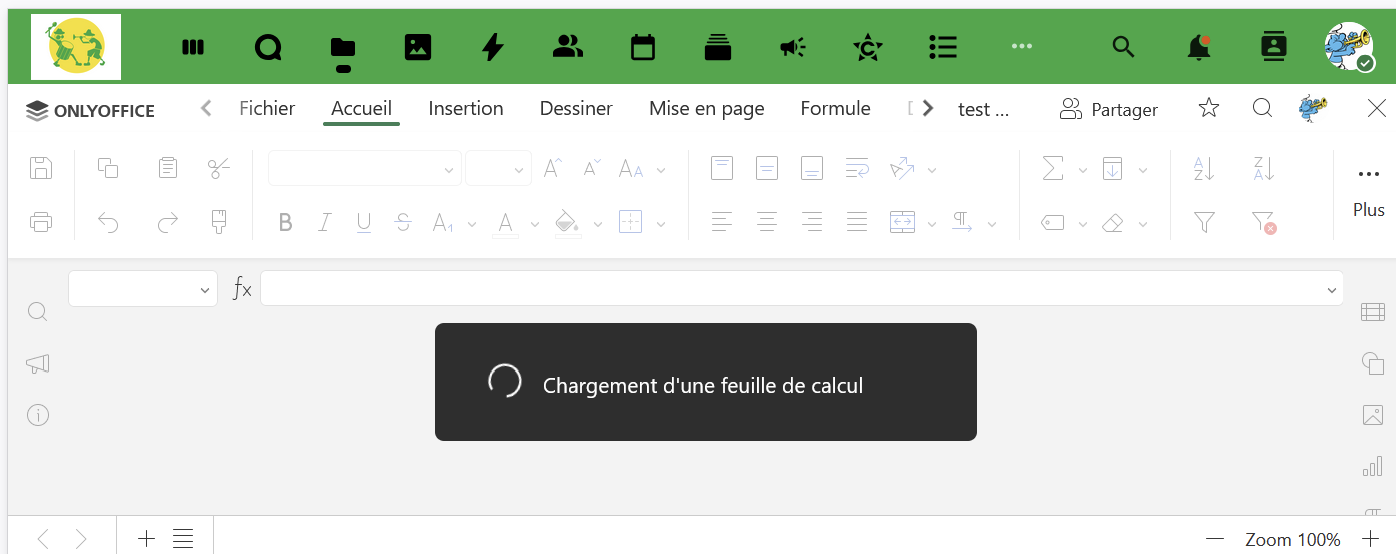This screenshot has width=1396, height=554.
Task: Toggle underline formatting
Action: click(364, 223)
